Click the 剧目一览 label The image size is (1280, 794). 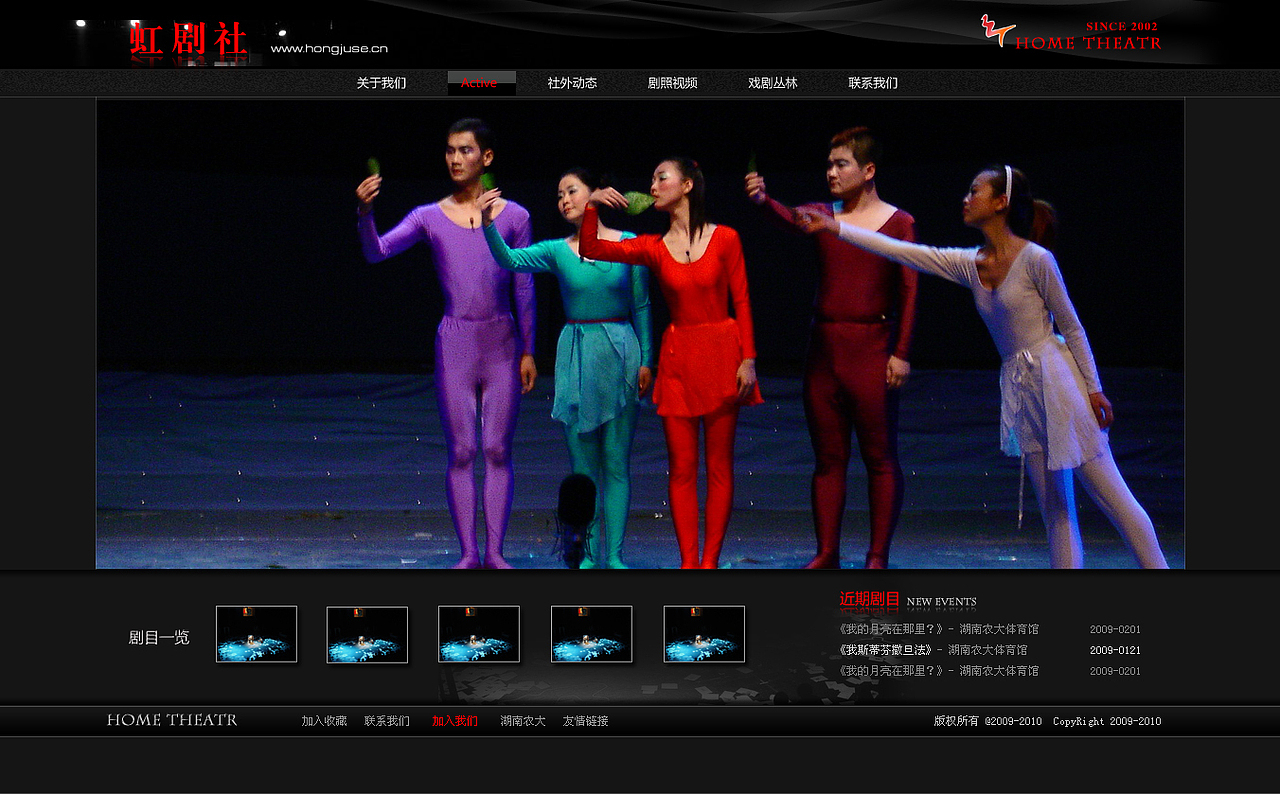point(159,637)
